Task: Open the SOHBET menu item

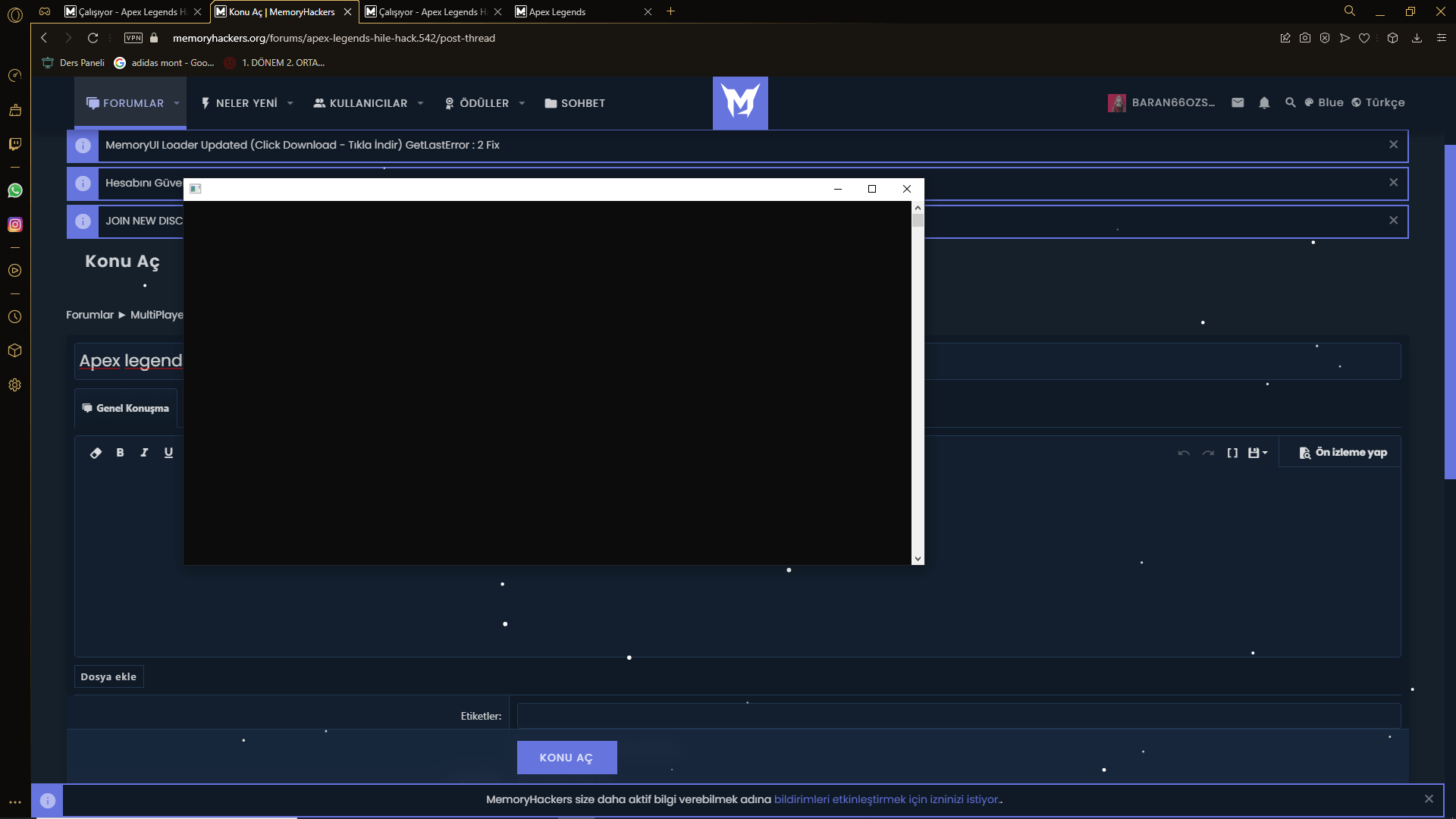Action: (x=575, y=103)
